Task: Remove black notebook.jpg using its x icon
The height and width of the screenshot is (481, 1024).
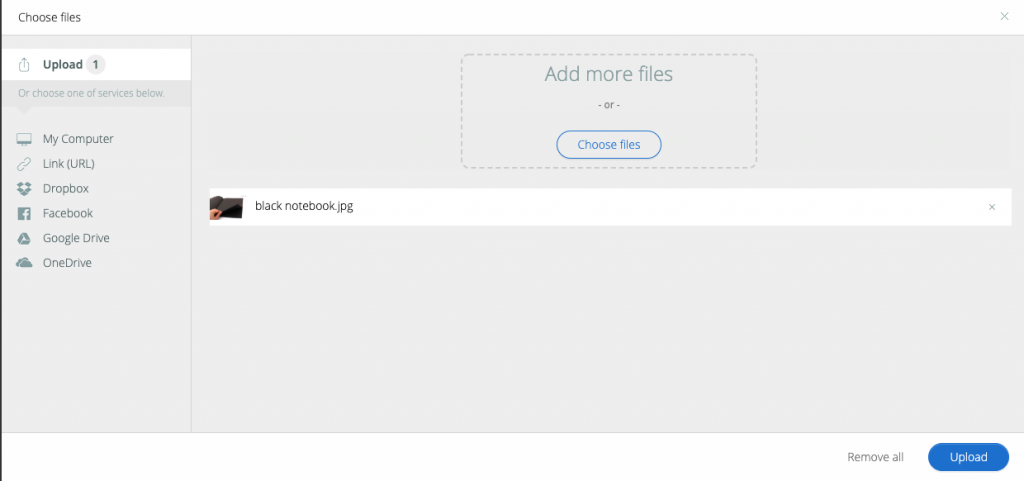Action: [x=992, y=207]
